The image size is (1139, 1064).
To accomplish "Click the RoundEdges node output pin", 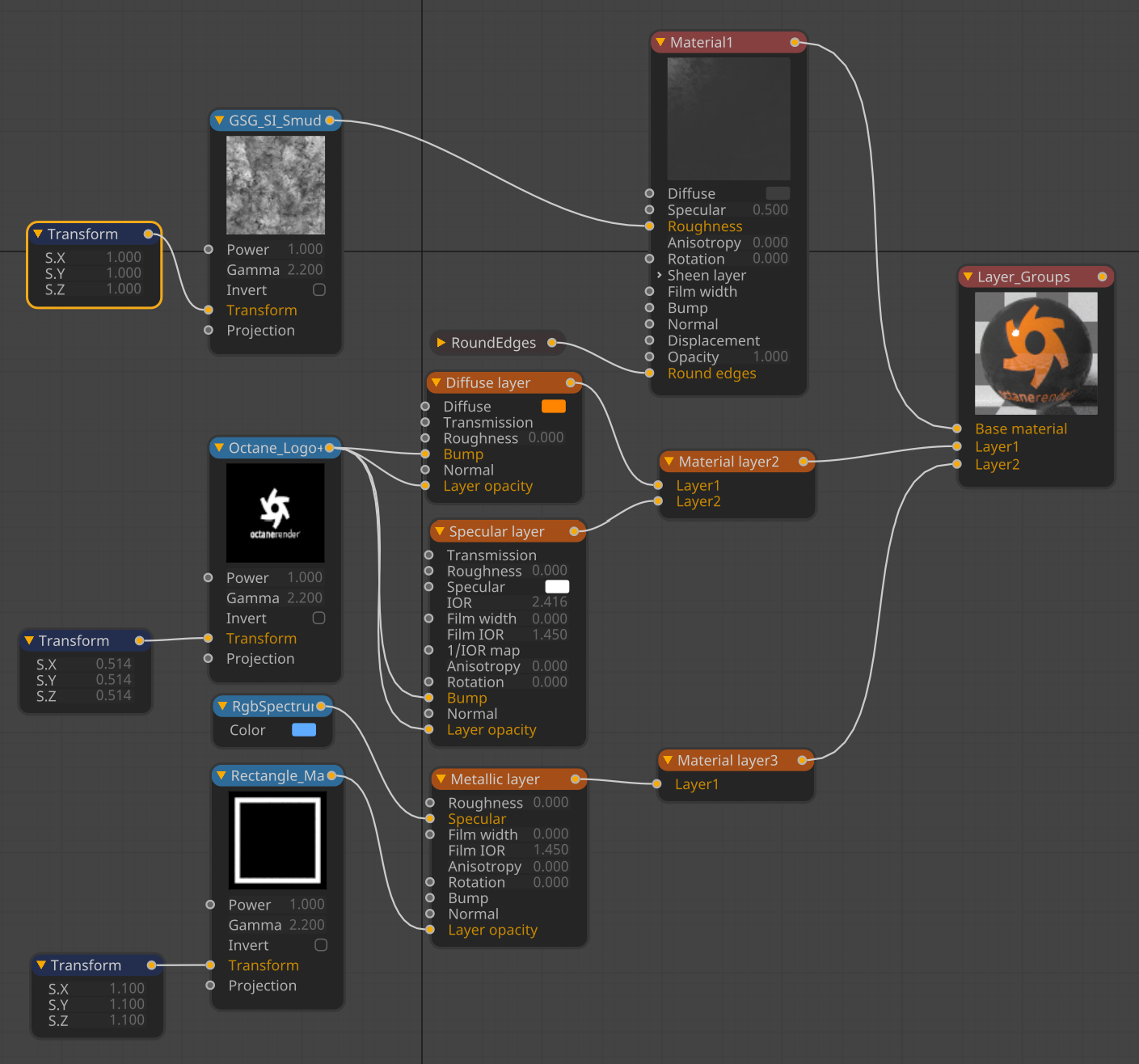I will 551,343.
